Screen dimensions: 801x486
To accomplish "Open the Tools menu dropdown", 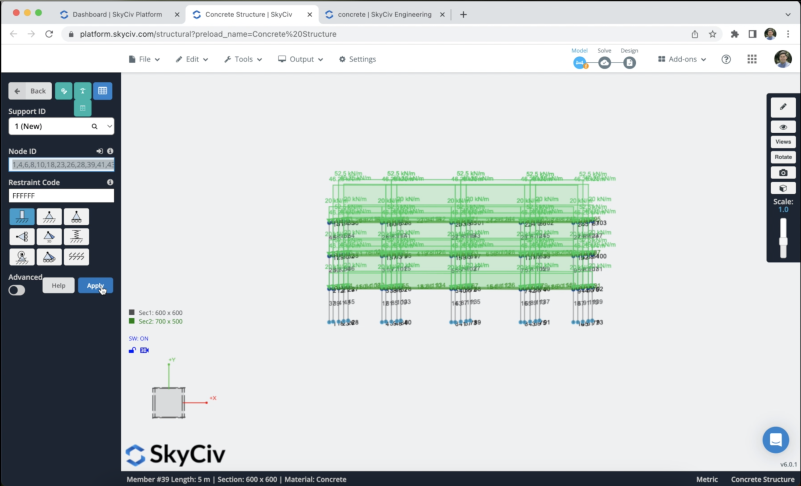I will [243, 59].
